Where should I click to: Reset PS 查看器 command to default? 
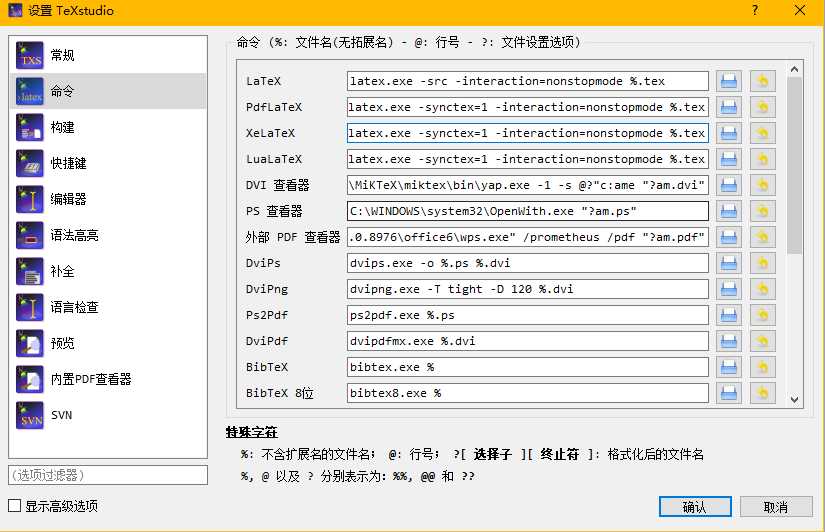coord(762,211)
